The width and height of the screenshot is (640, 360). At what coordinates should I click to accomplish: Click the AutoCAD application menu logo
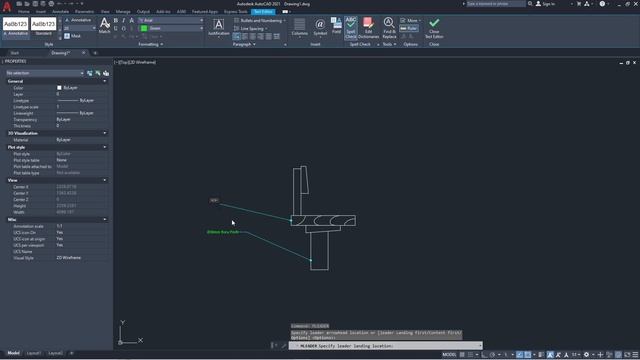tap(7, 6)
